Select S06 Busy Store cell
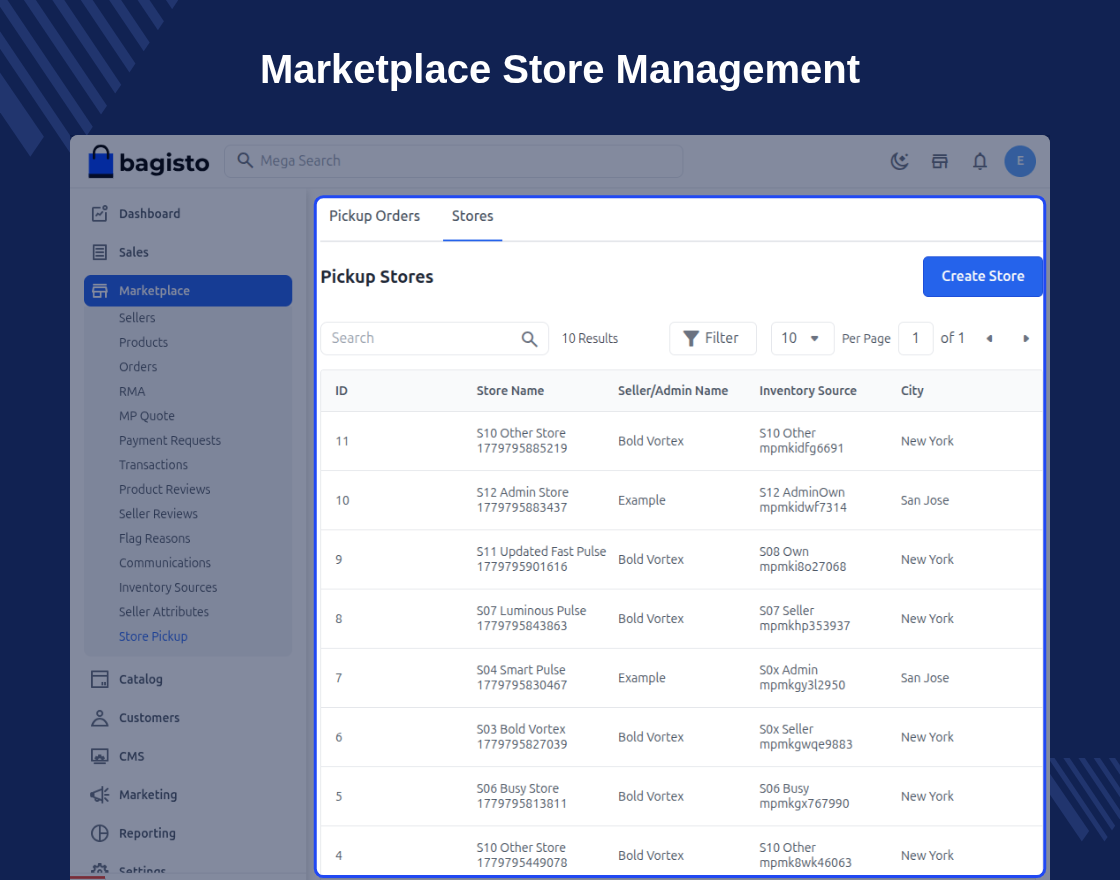 click(522, 796)
